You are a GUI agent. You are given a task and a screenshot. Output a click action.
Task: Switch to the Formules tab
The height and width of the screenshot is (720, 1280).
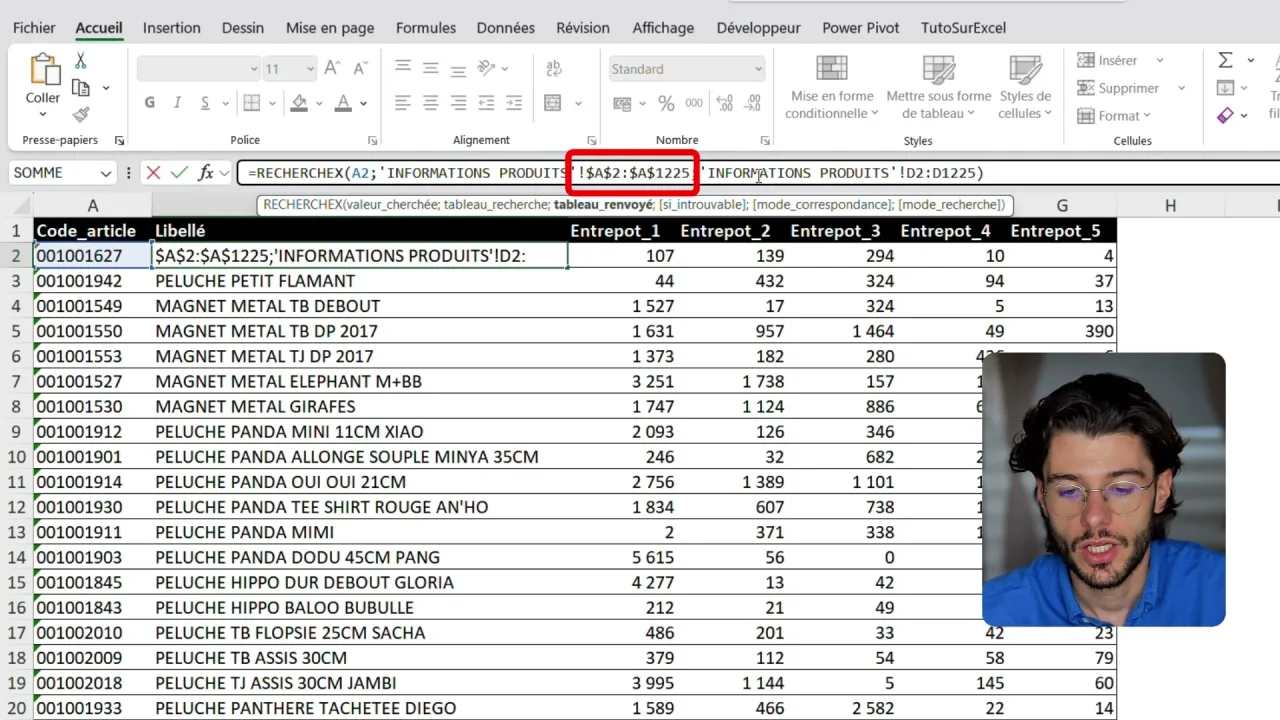click(x=426, y=28)
